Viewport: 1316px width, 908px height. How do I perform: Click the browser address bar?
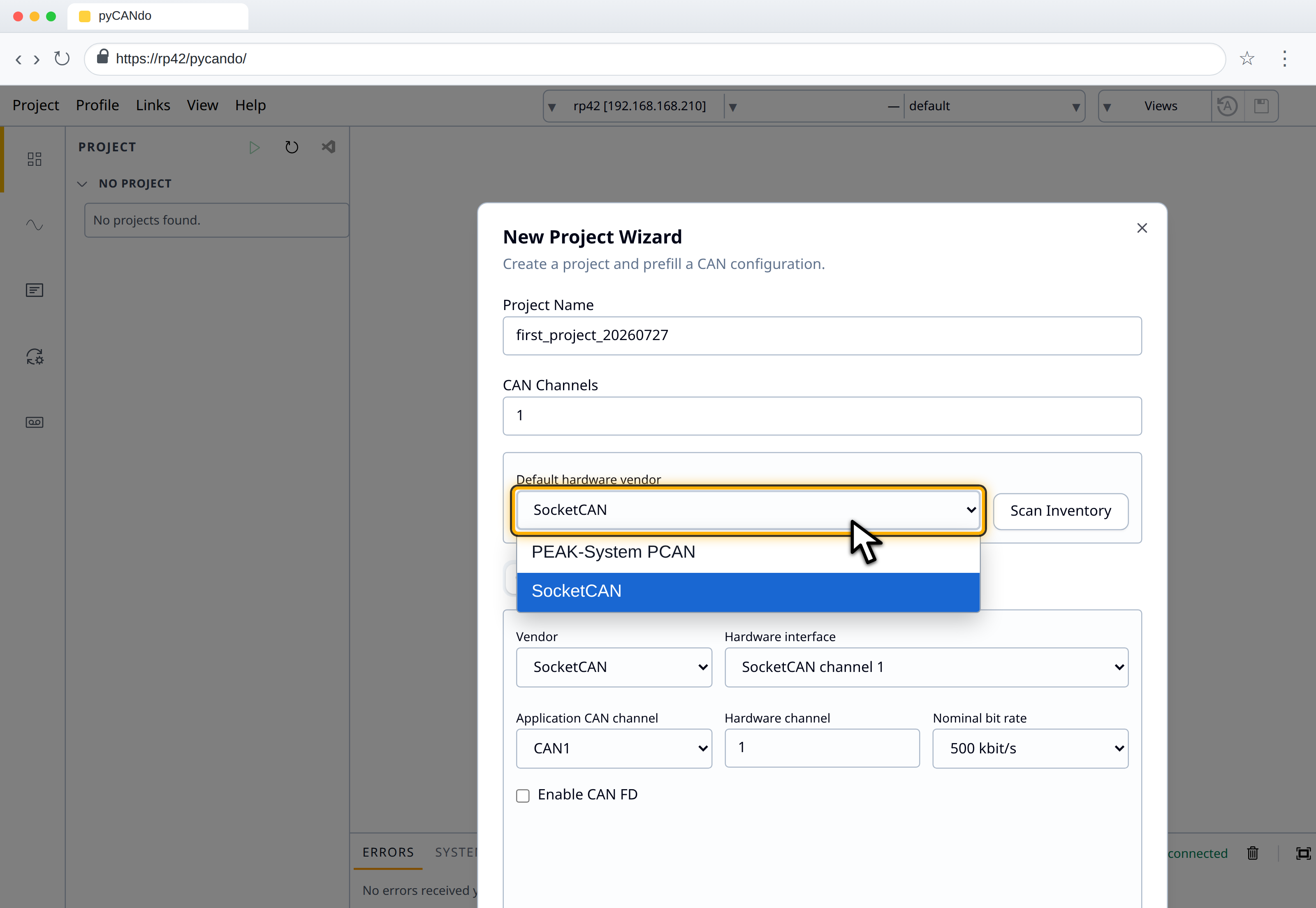click(x=654, y=59)
